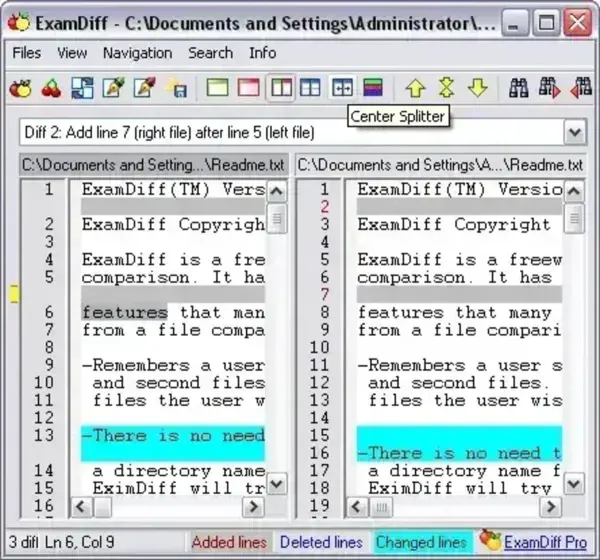Click the right pane scroll left arrow
The image size is (600, 560).
pos(357,507)
